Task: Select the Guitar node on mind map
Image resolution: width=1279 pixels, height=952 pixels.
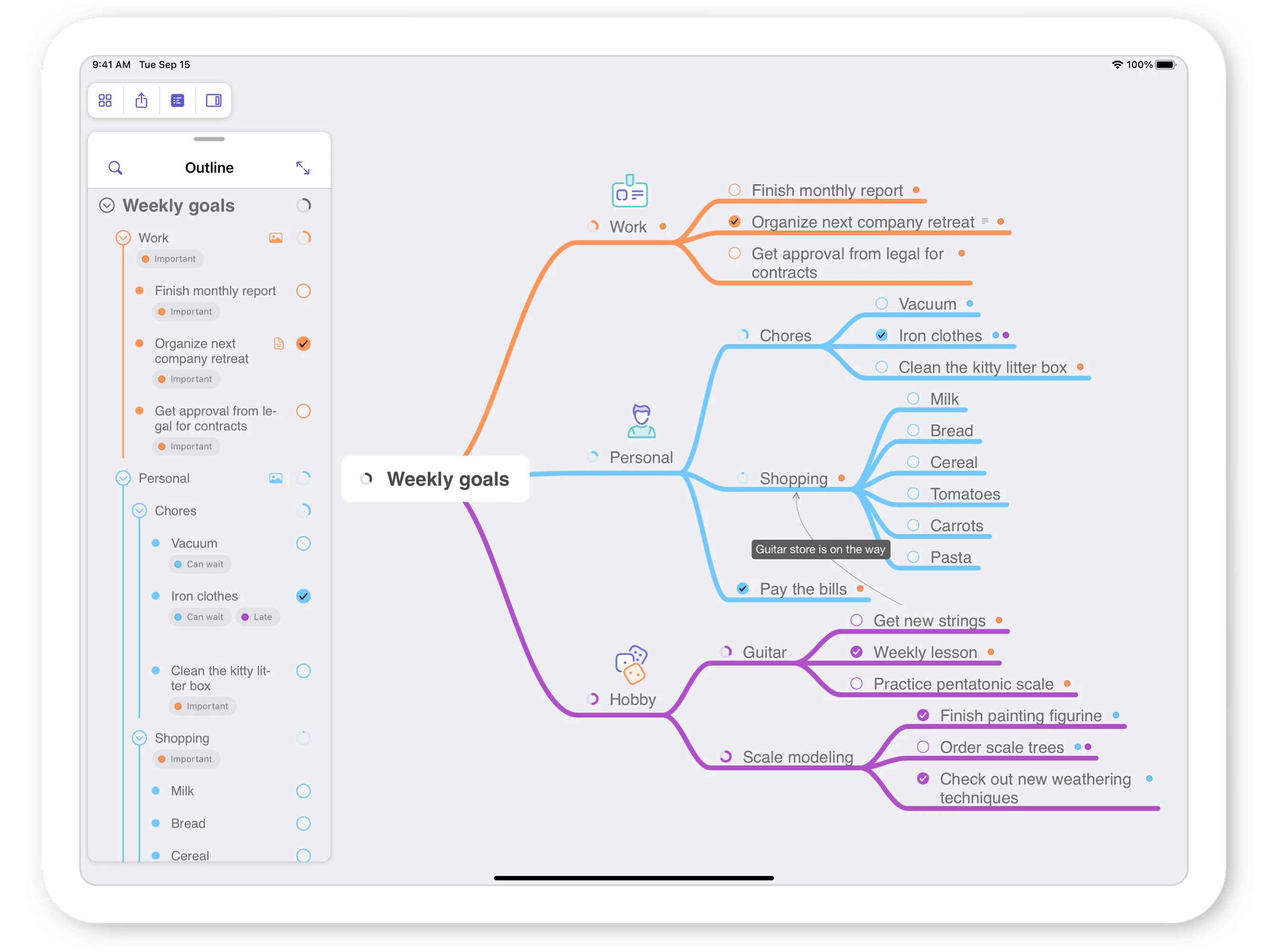Action: point(765,653)
